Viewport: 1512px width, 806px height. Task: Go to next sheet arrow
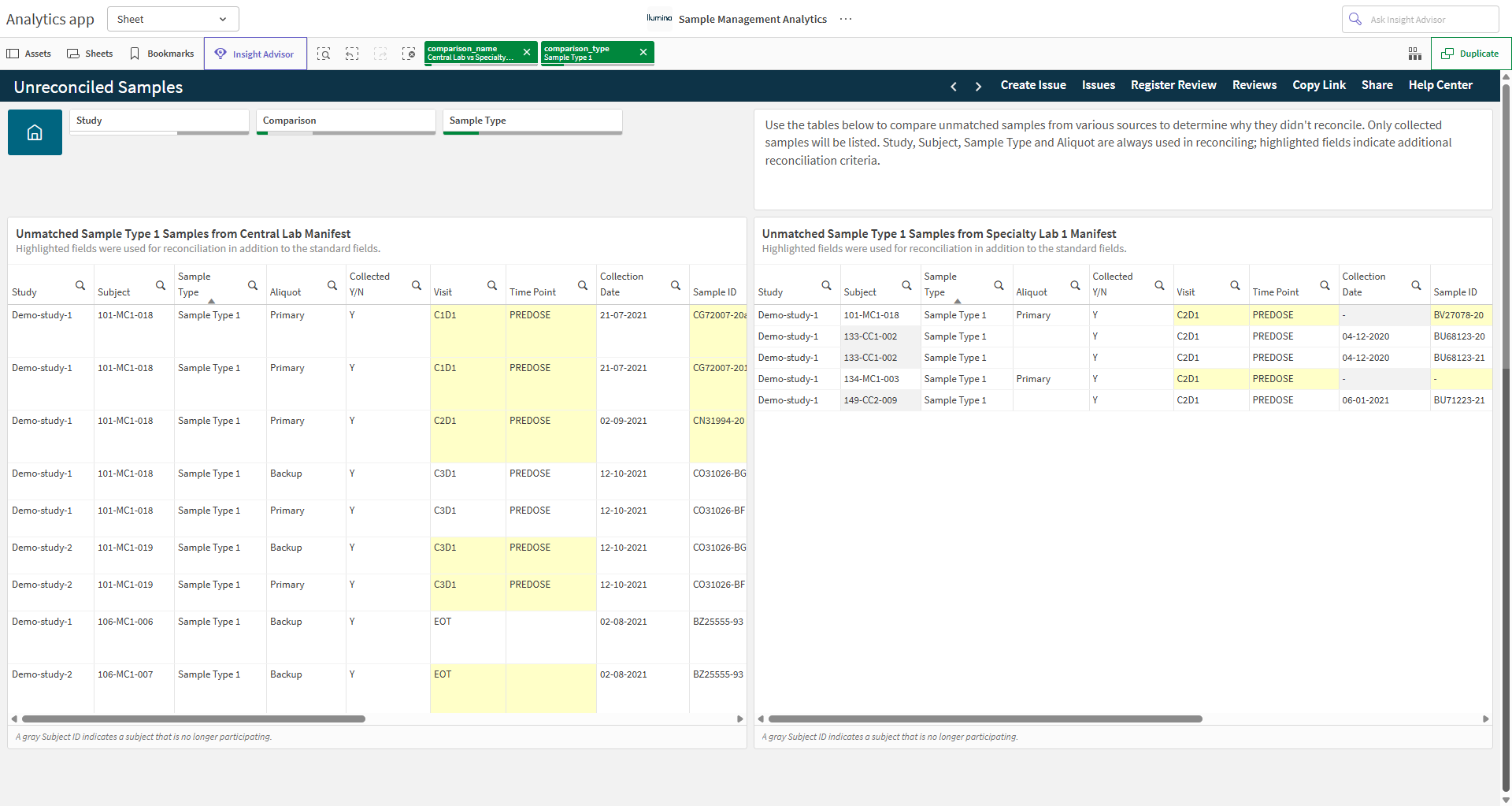click(x=979, y=86)
